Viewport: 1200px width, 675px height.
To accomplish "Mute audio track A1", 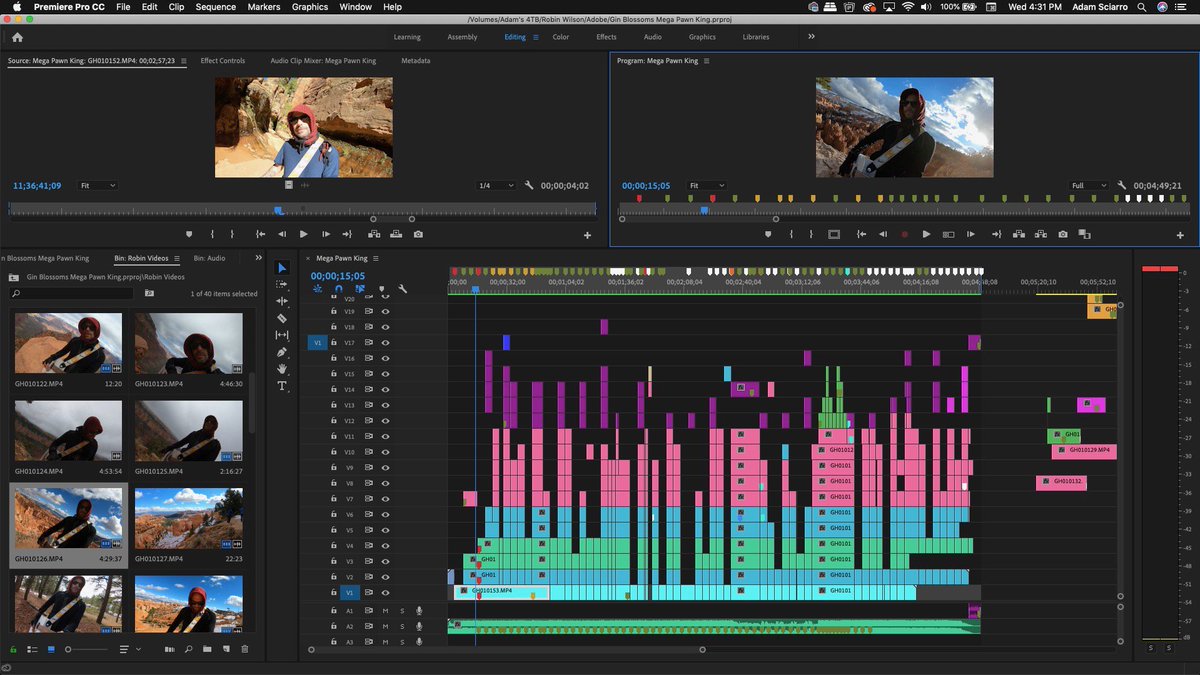I will point(386,610).
